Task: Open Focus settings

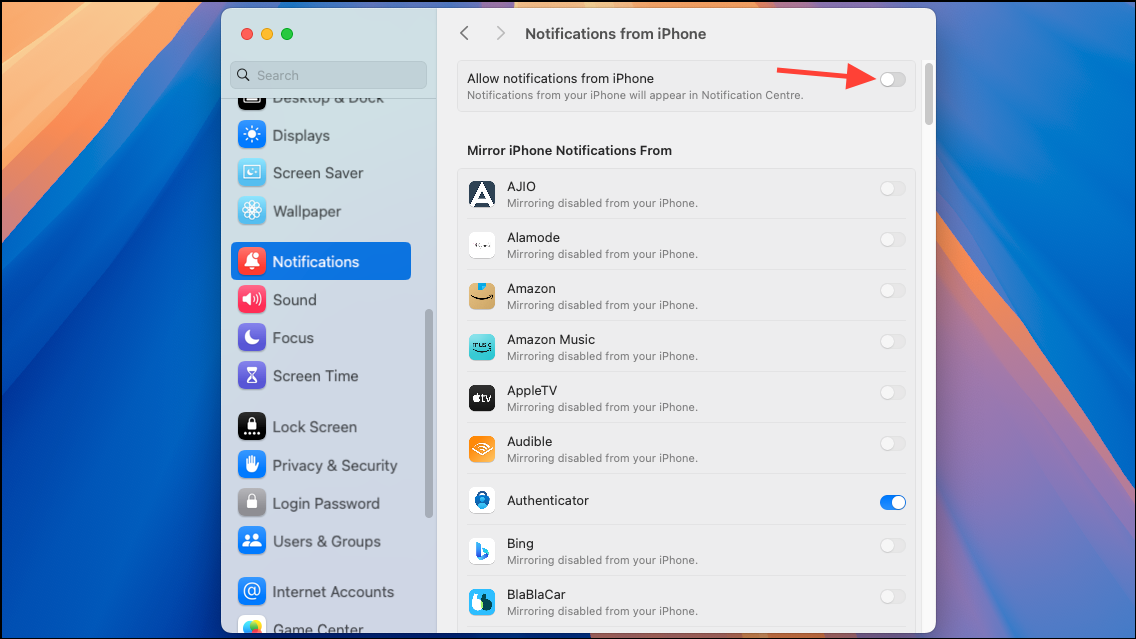Action: pos(321,338)
